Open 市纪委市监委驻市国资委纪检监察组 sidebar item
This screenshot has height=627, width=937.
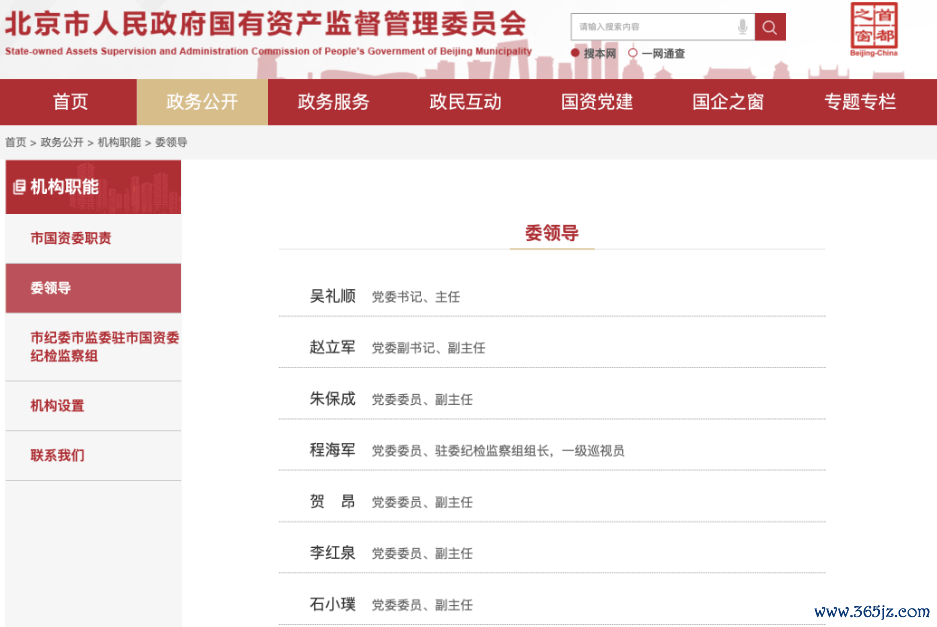[x=104, y=347]
